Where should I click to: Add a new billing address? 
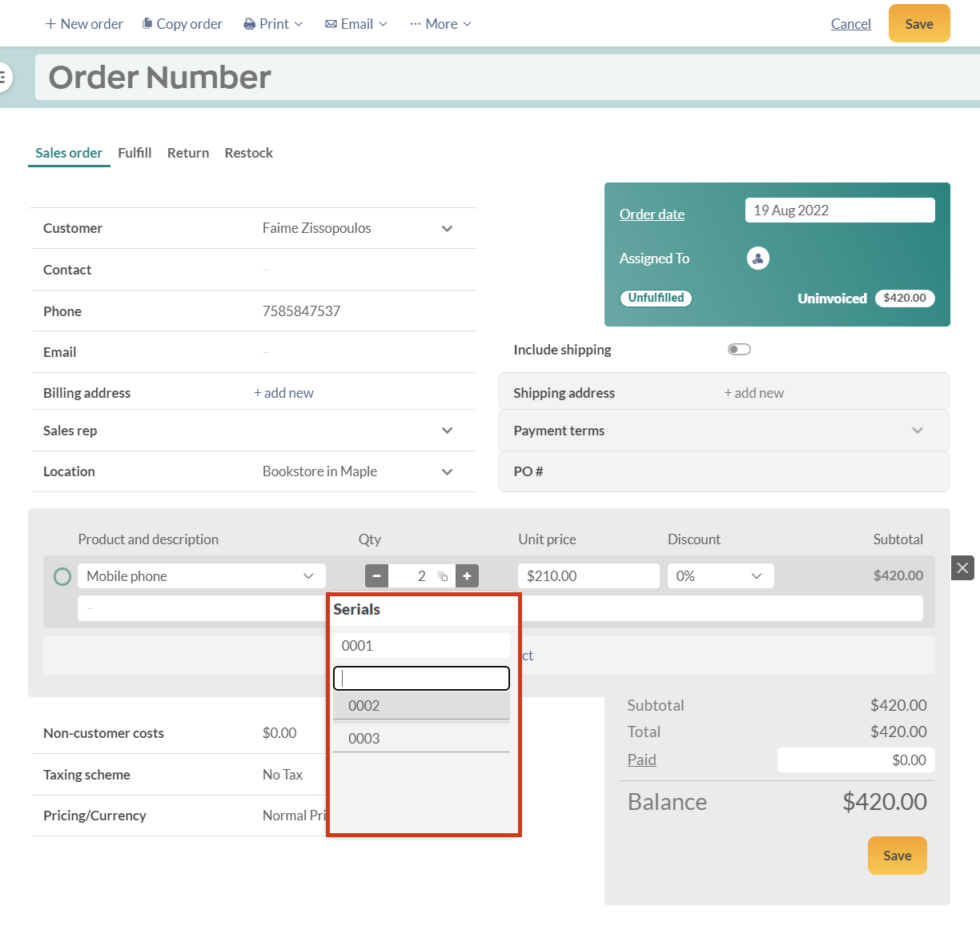click(x=283, y=392)
